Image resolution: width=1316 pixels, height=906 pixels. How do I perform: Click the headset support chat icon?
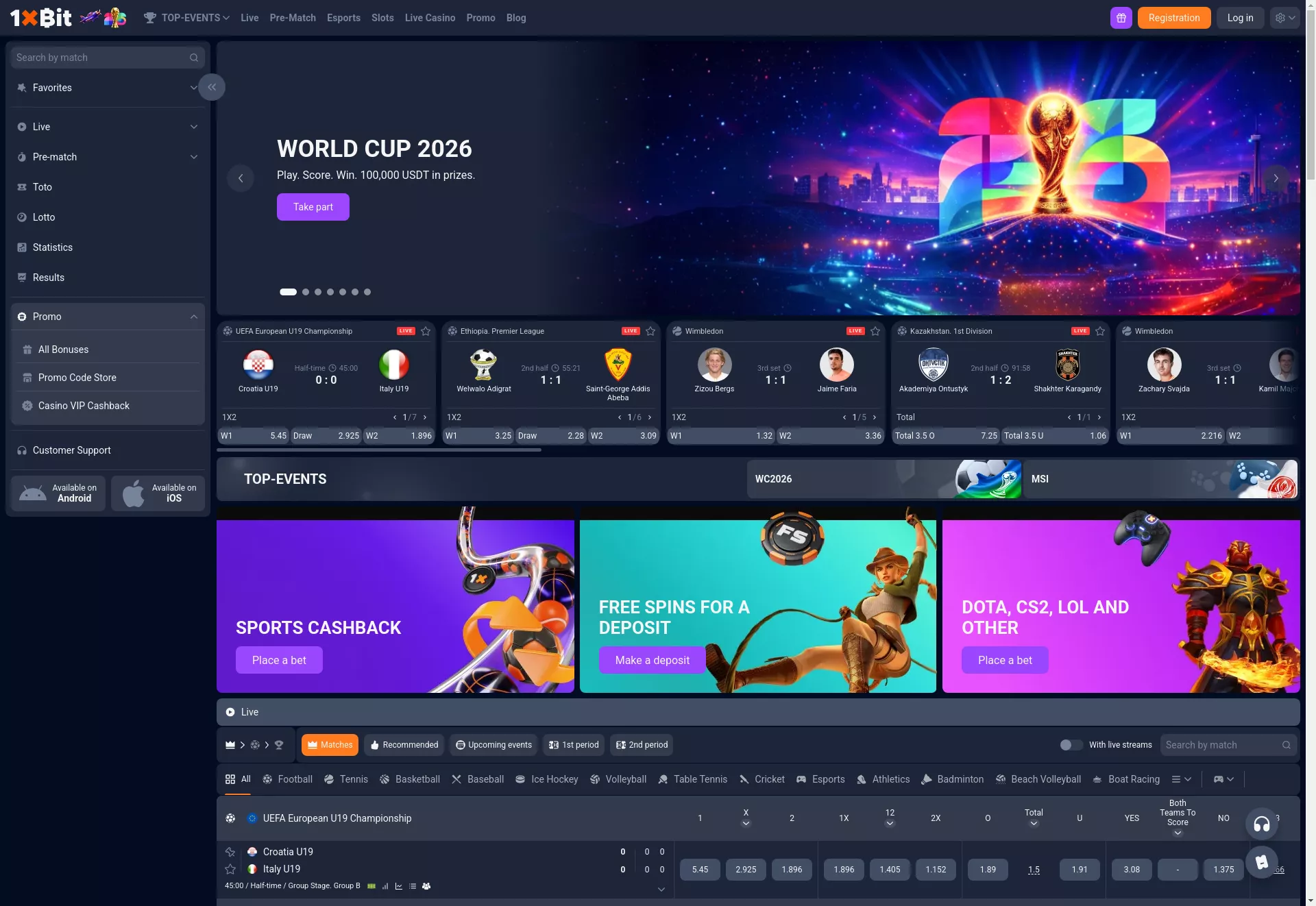tap(1262, 824)
